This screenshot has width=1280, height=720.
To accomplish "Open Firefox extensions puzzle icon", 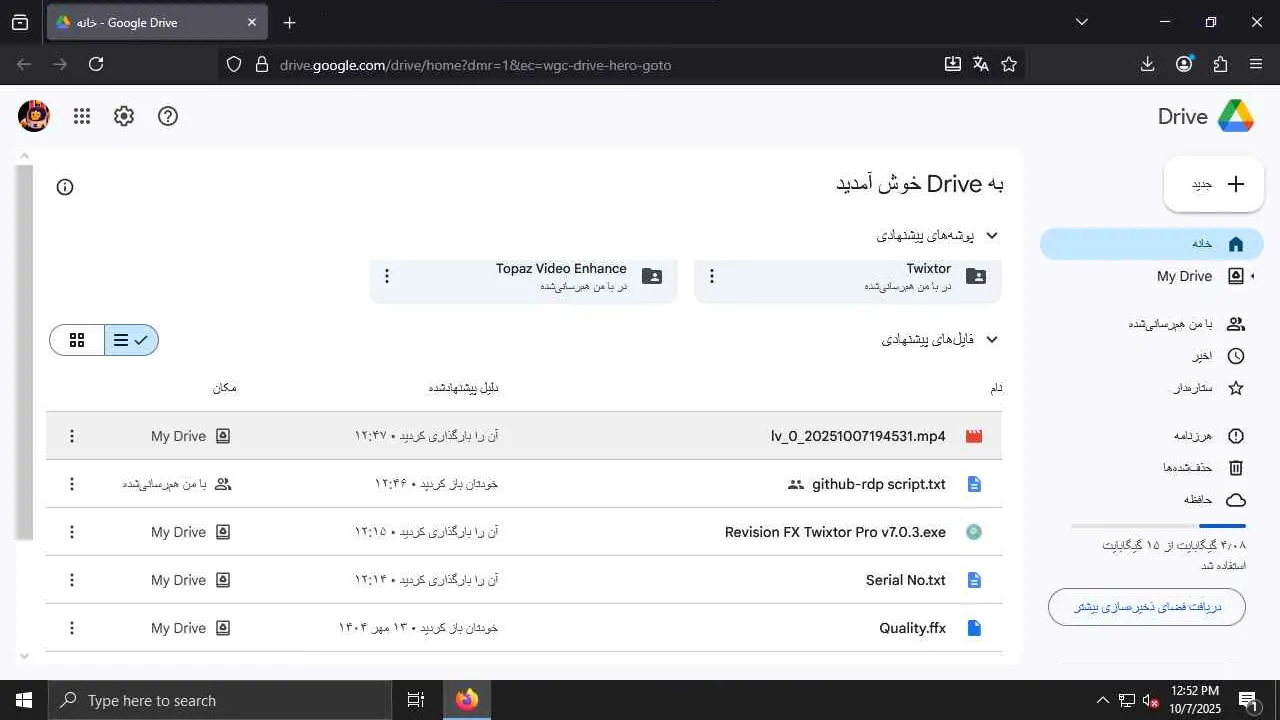I will pos(1220,64).
